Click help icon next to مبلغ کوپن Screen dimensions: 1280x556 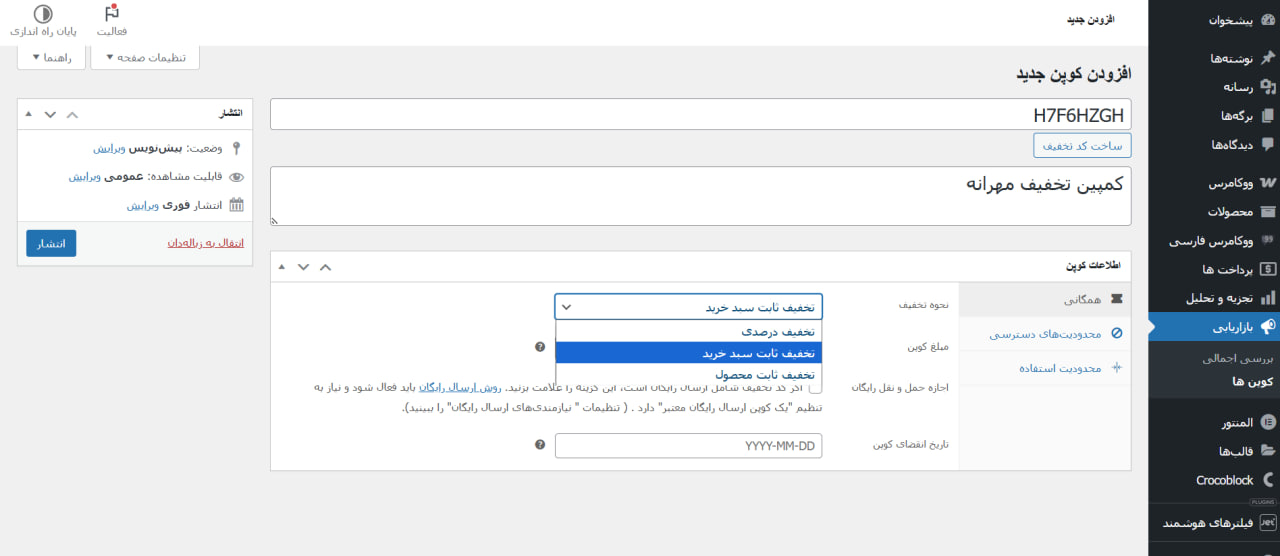click(x=540, y=347)
